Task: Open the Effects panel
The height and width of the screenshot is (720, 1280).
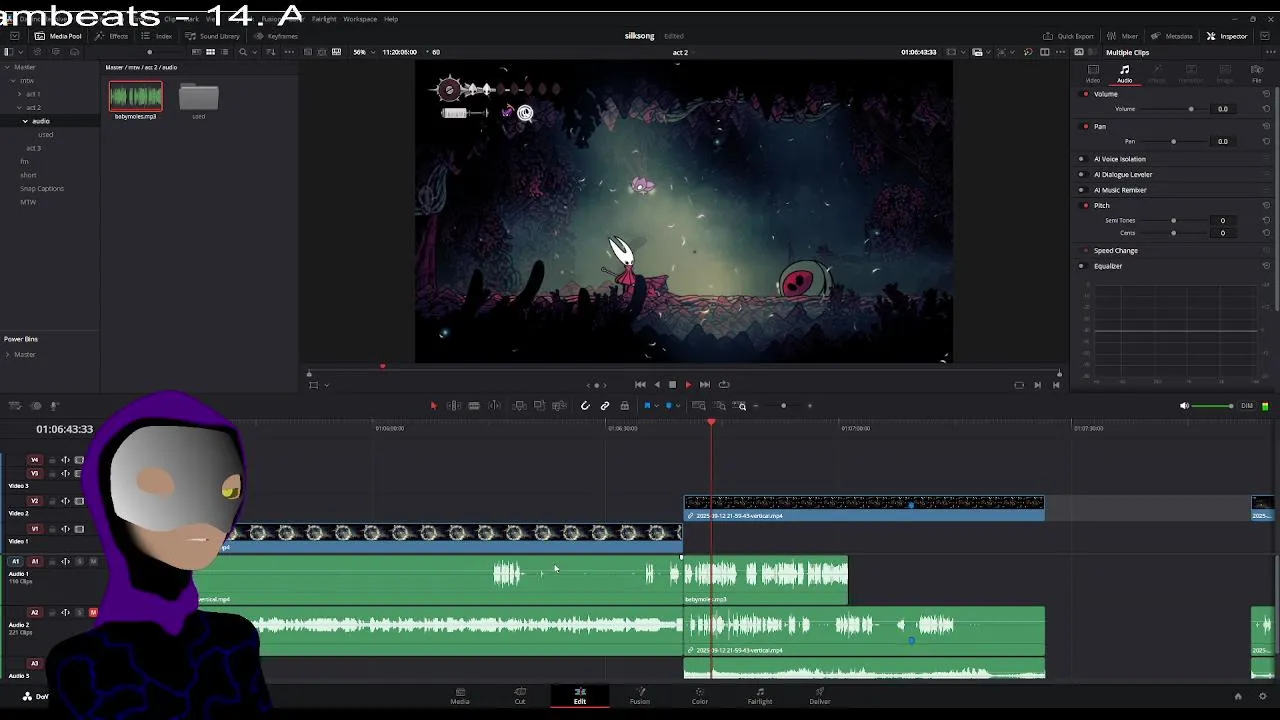Action: tap(112, 36)
